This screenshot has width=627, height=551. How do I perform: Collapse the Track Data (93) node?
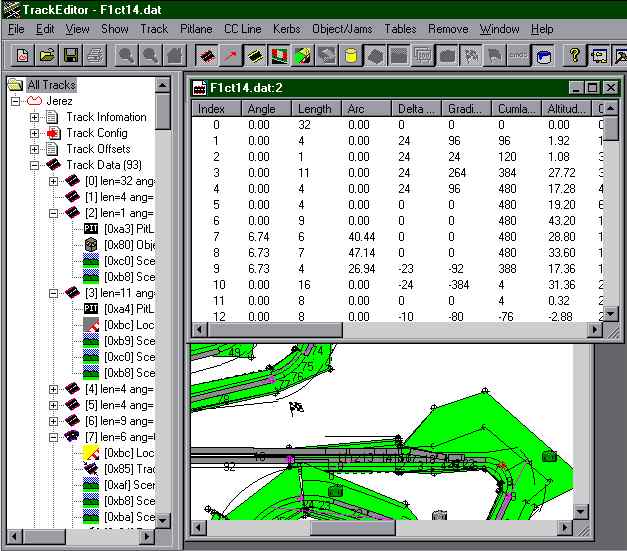click(35, 165)
